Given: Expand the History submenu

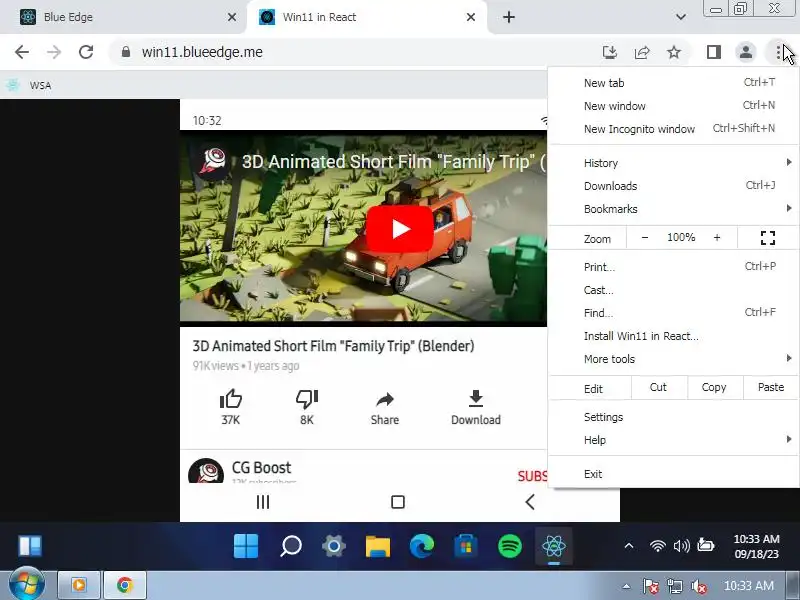Looking at the screenshot, I should click(673, 163).
